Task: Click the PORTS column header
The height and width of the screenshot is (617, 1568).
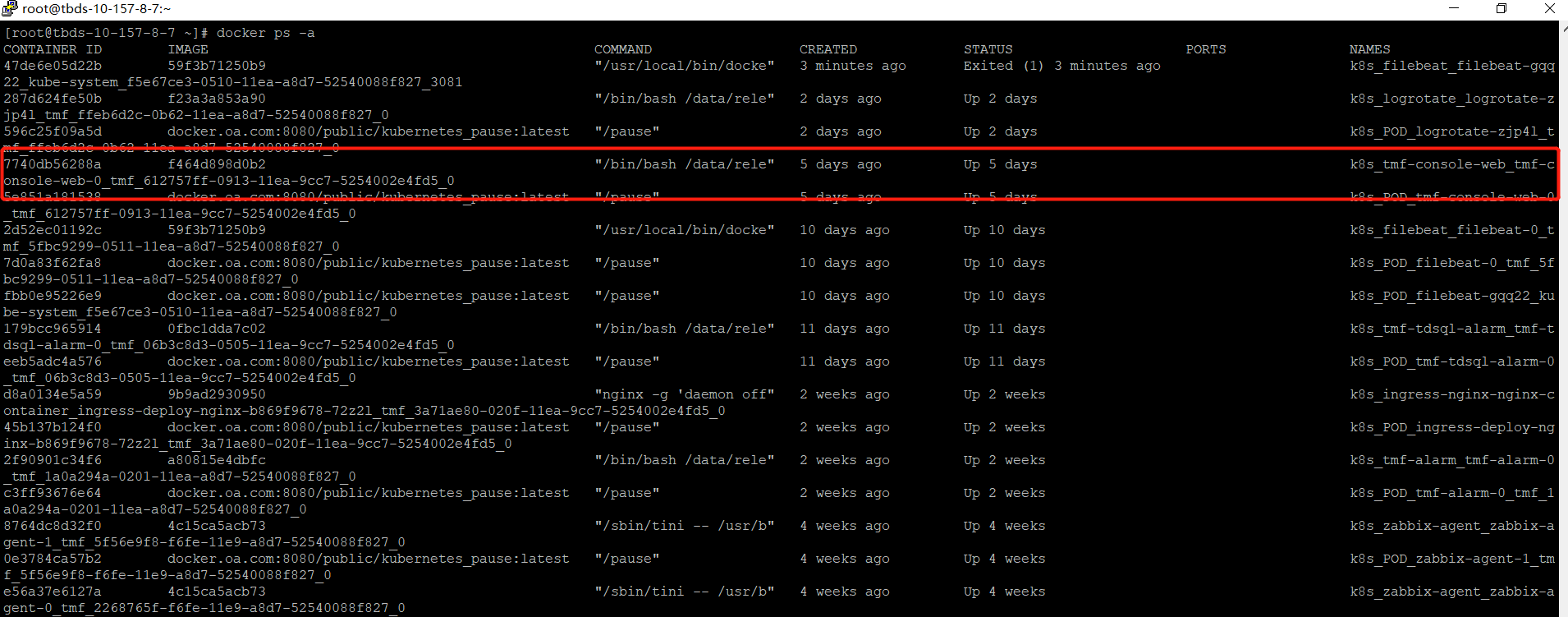Action: coord(1206,49)
